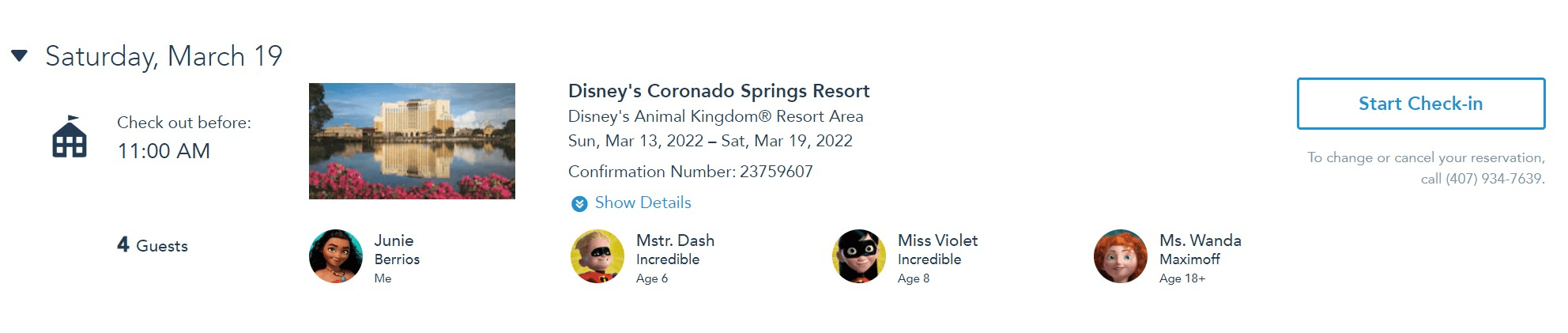
Task: Select guest name Mstr. Dash Incredible
Action: (x=675, y=249)
